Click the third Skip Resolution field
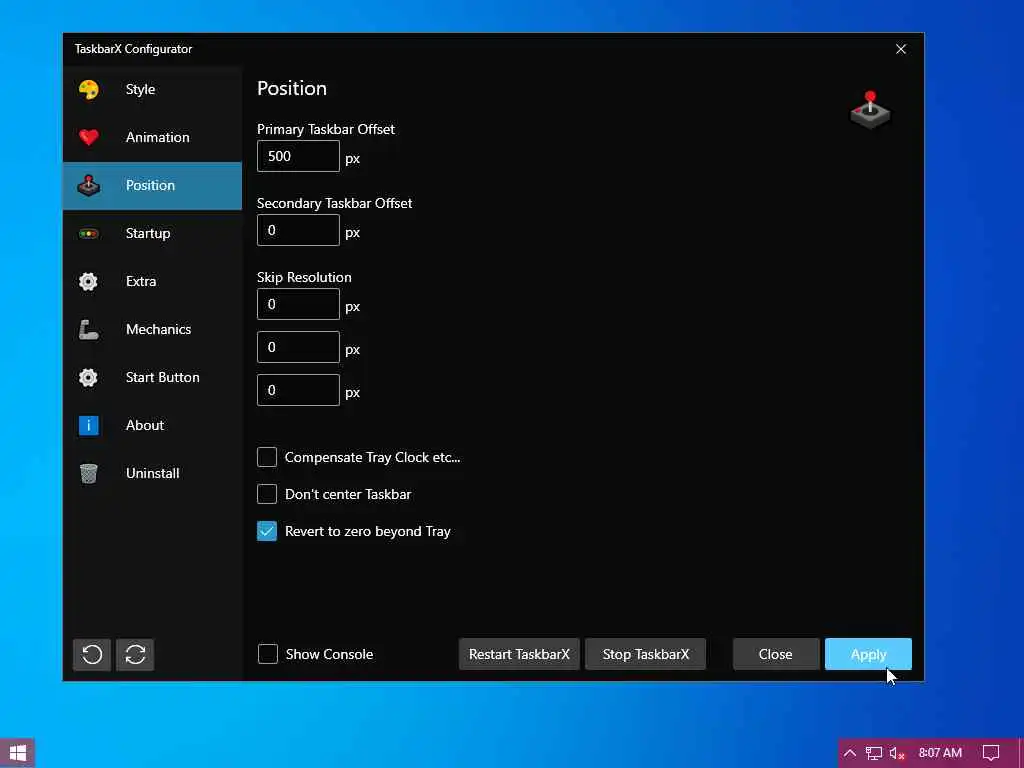Screen dimensions: 1024x768 (298, 391)
